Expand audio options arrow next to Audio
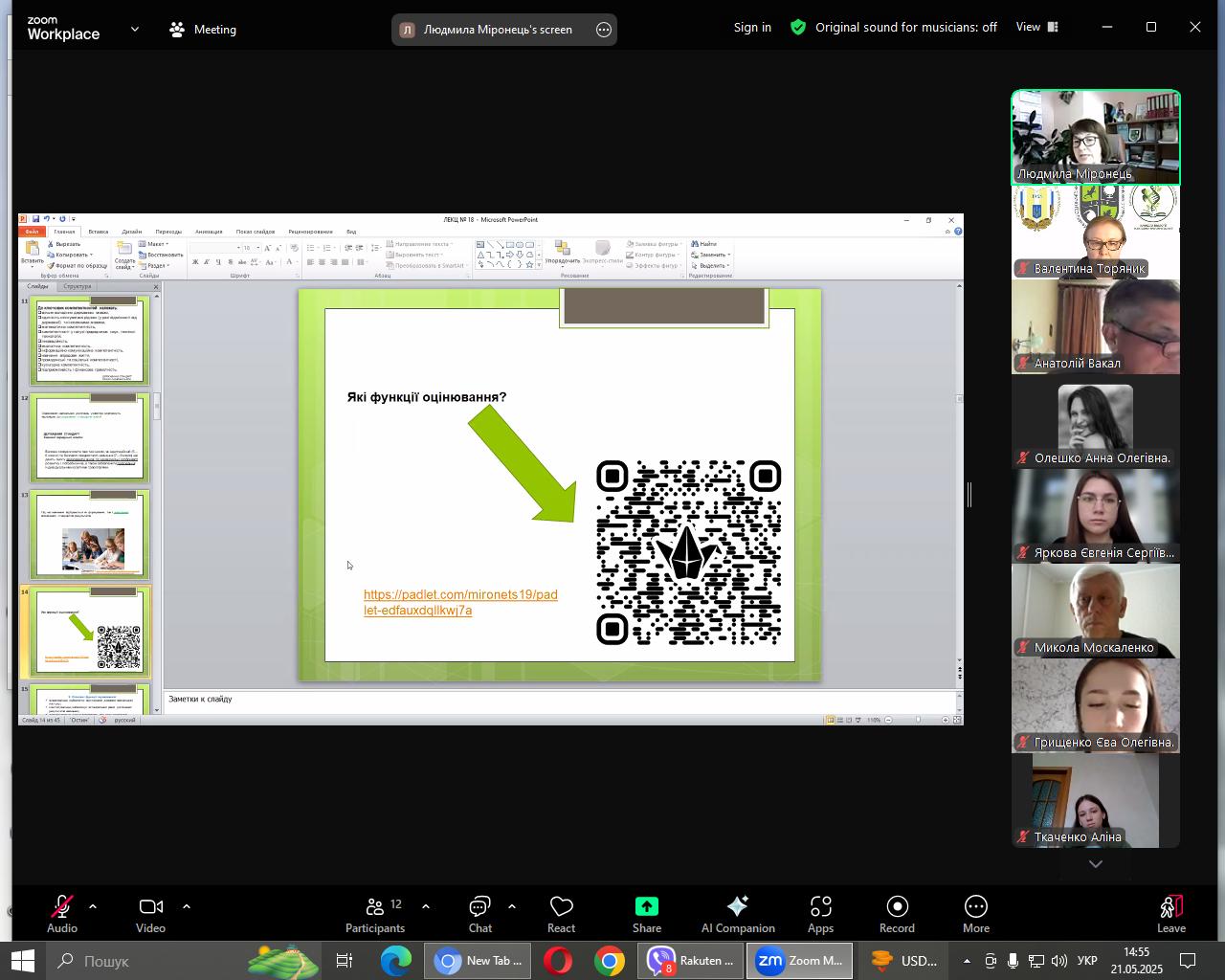Viewport: 1225px width, 980px height. click(x=93, y=906)
